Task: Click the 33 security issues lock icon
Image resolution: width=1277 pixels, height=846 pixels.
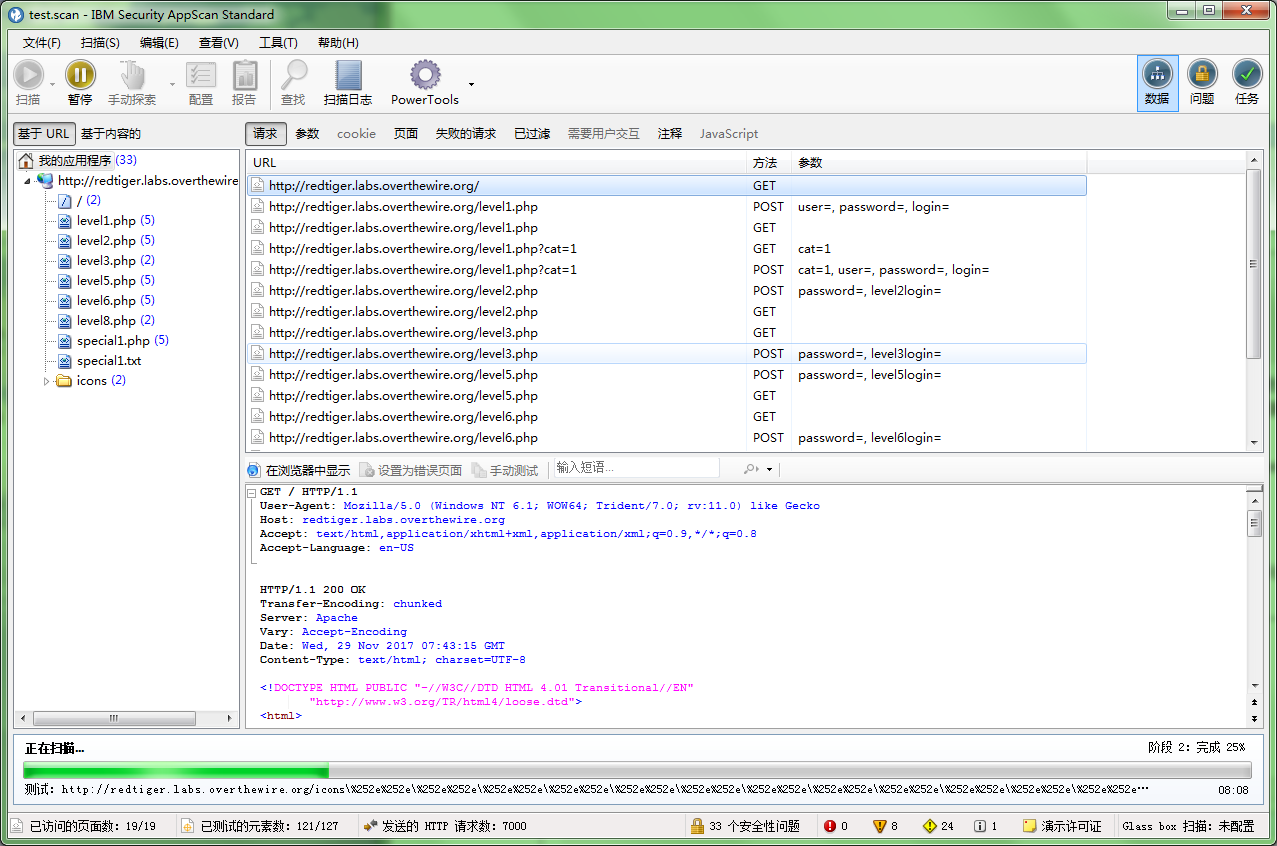Action: point(697,826)
